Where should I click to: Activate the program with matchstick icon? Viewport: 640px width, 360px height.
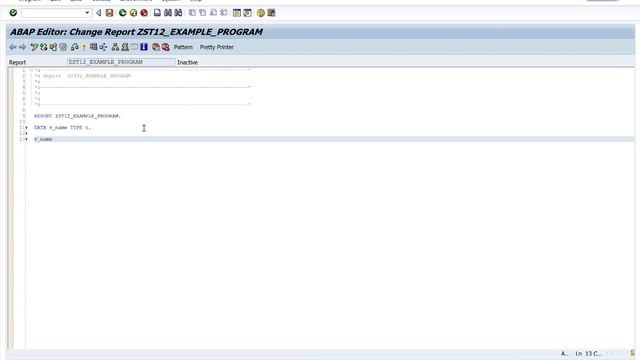click(84, 47)
